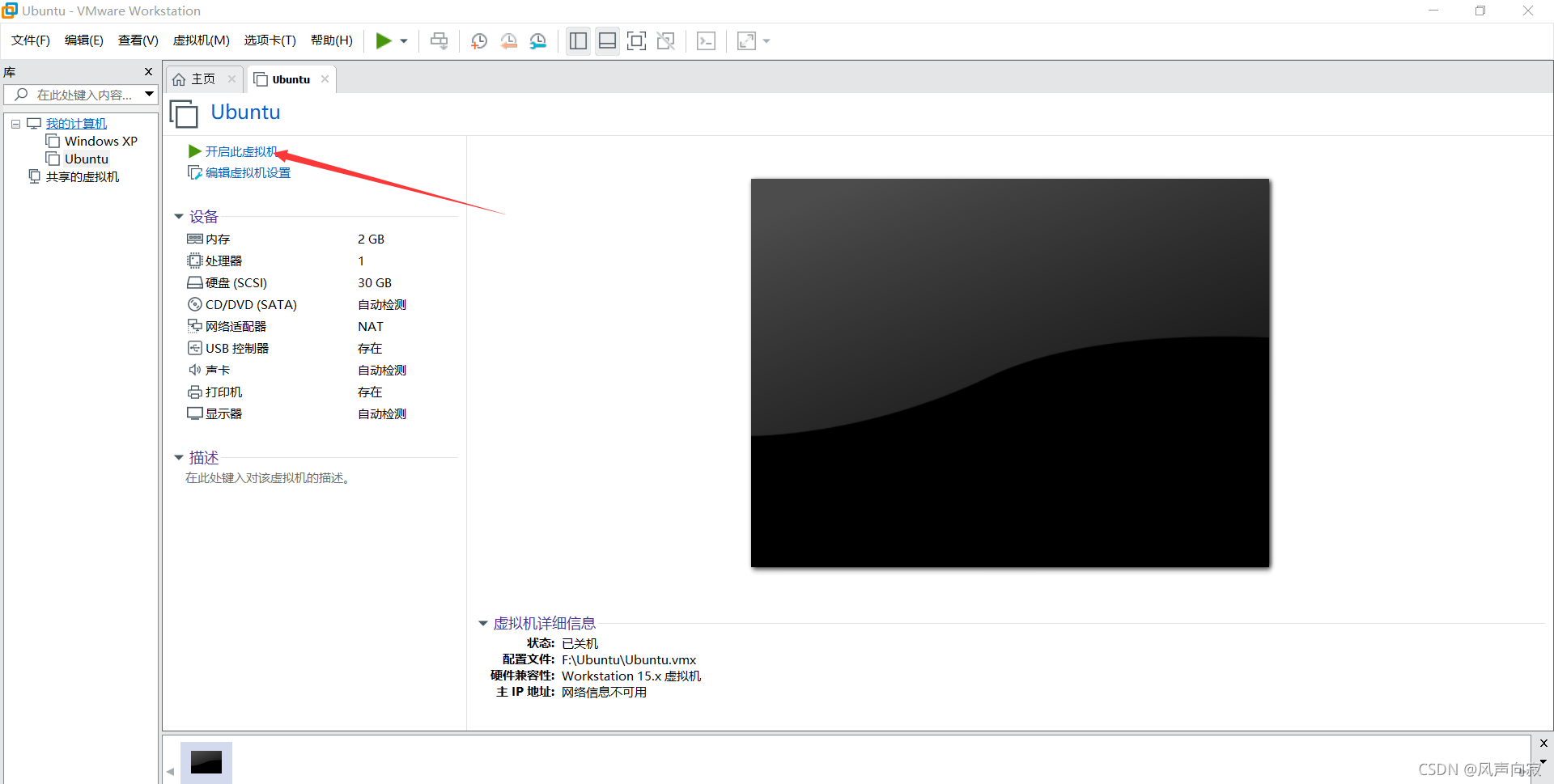Collapse the 描述 section
The image size is (1554, 784).
pos(179,458)
